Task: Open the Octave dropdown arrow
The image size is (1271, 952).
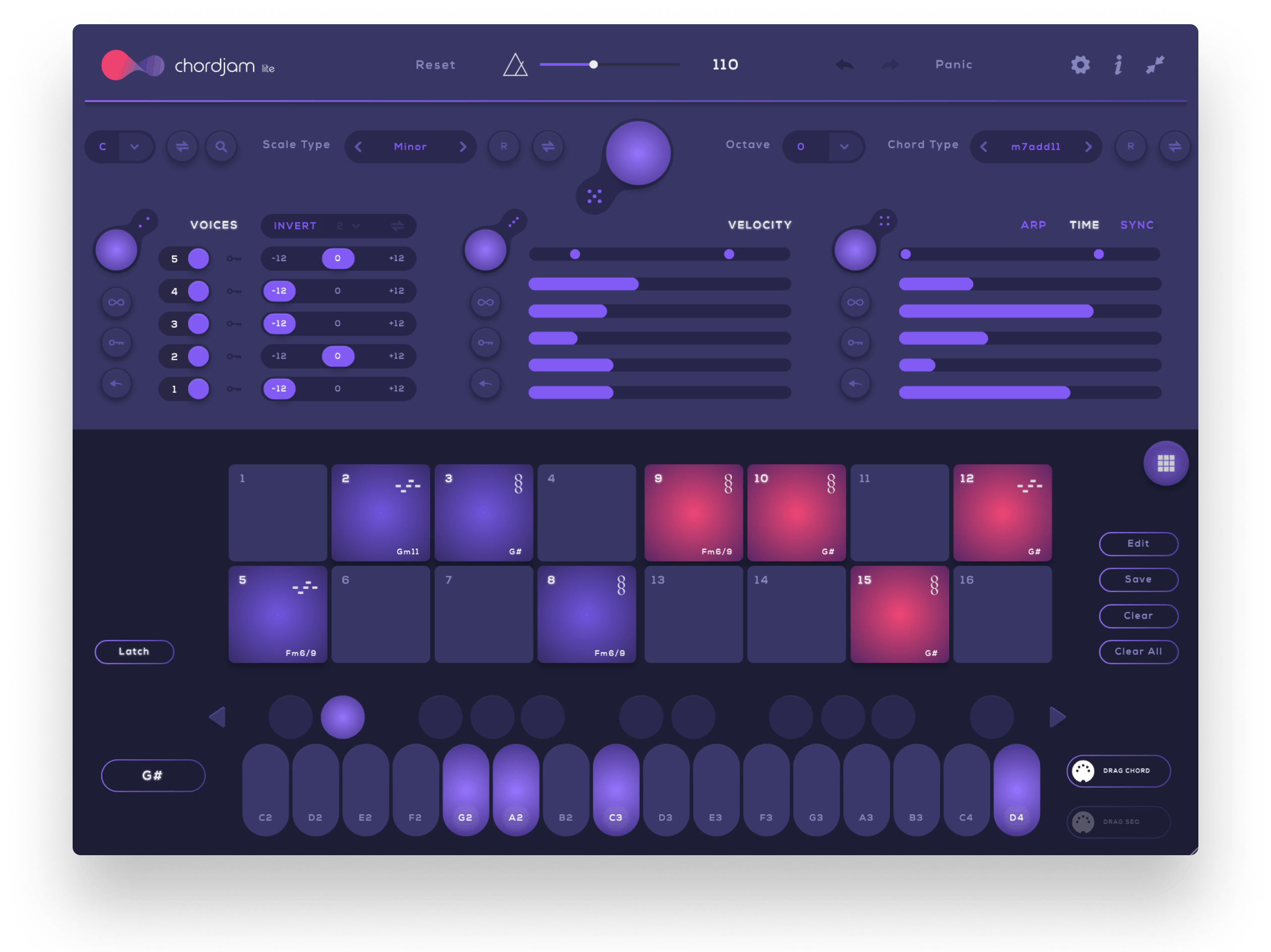Action: point(844,147)
